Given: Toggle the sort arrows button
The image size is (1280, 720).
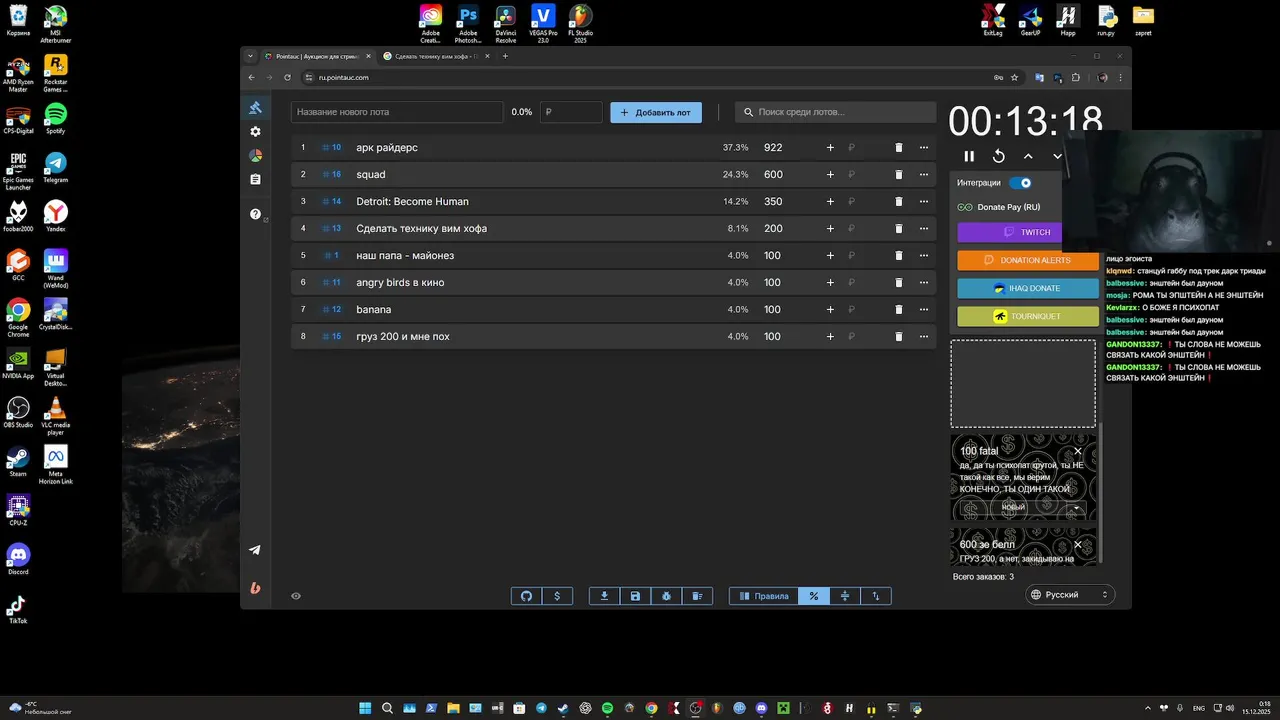Looking at the screenshot, I should (876, 596).
